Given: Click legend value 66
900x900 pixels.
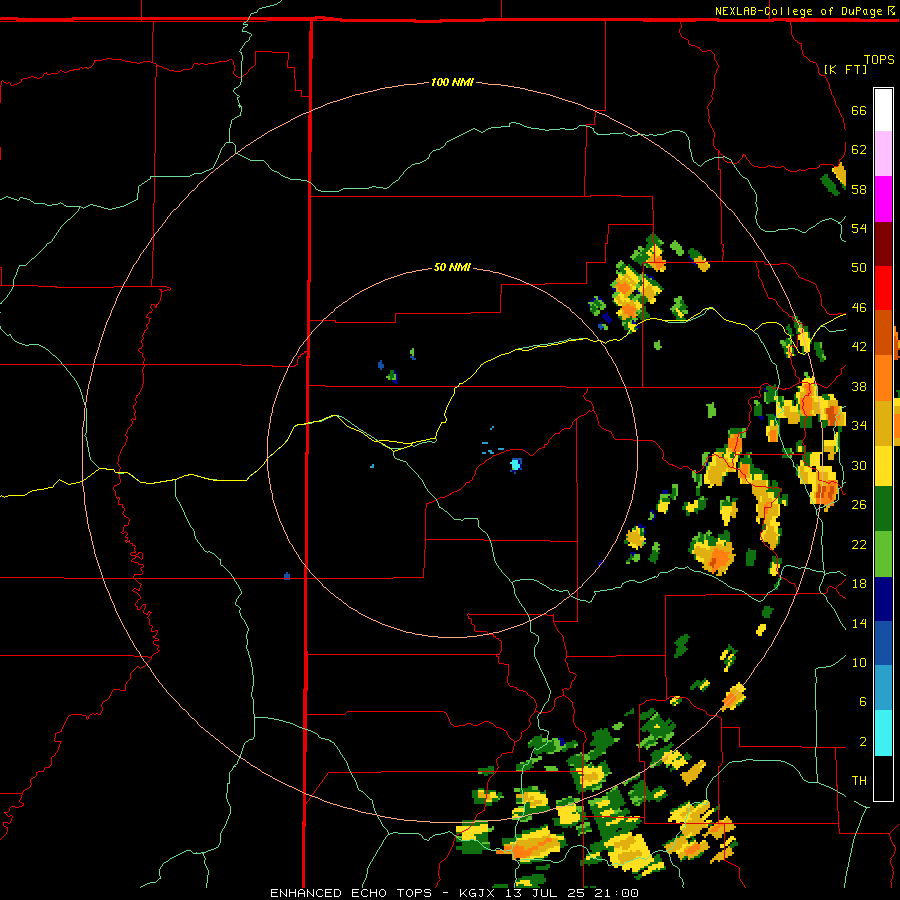Looking at the screenshot, I should (x=859, y=110).
